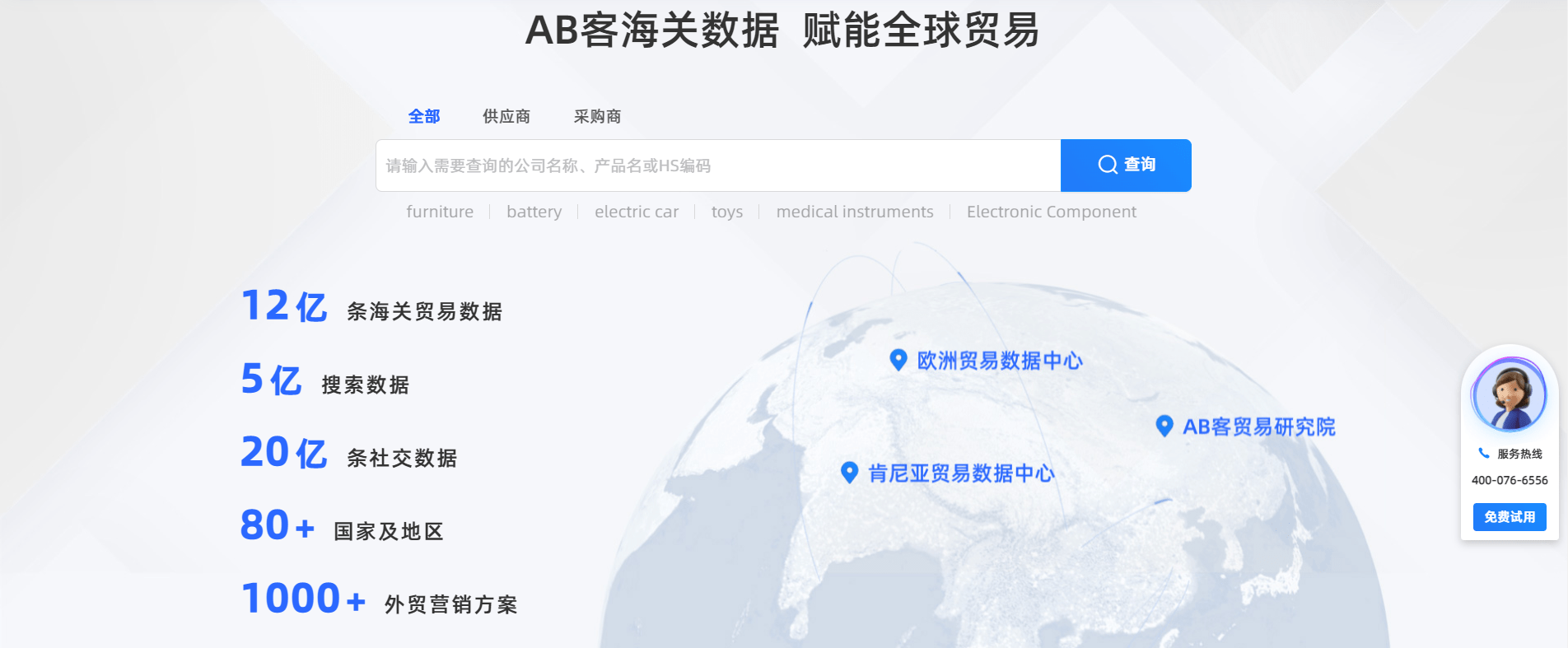Choose the medical instruments keyword
This screenshot has height=648, width=1568.
tap(855, 212)
